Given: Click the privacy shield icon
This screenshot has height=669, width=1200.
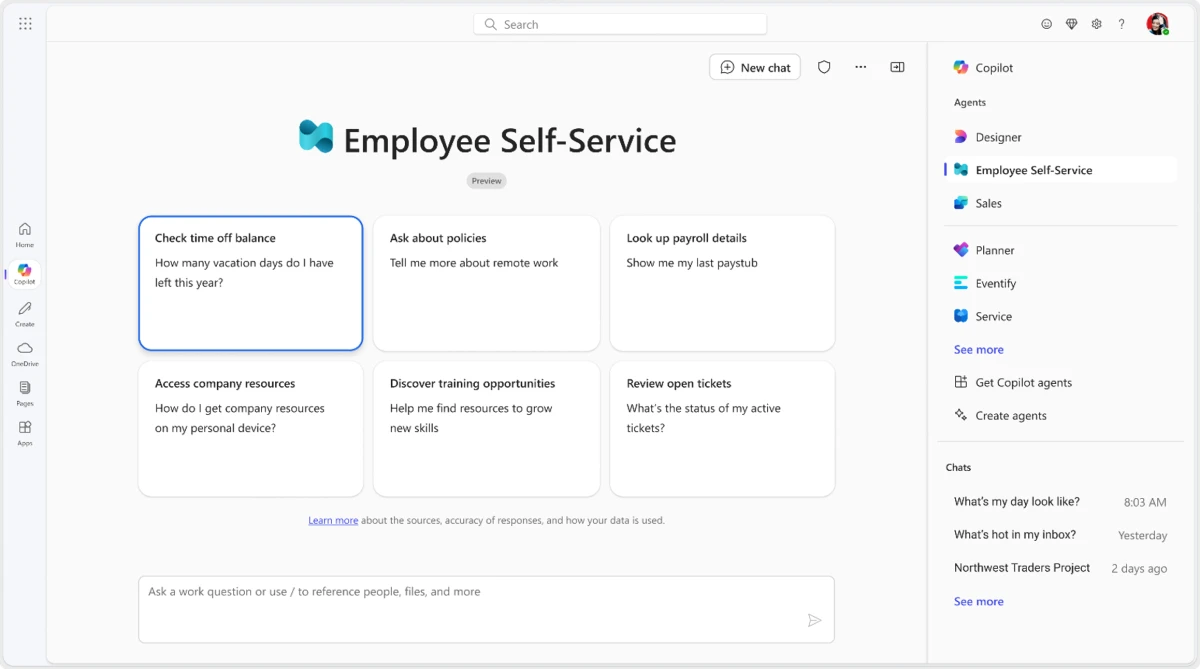Looking at the screenshot, I should tap(824, 67).
